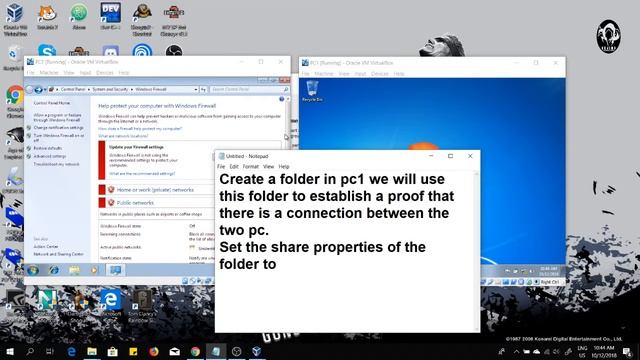640x360 pixels.
Task: Click the Windows Start button on host taskbar
Action: click(9, 351)
